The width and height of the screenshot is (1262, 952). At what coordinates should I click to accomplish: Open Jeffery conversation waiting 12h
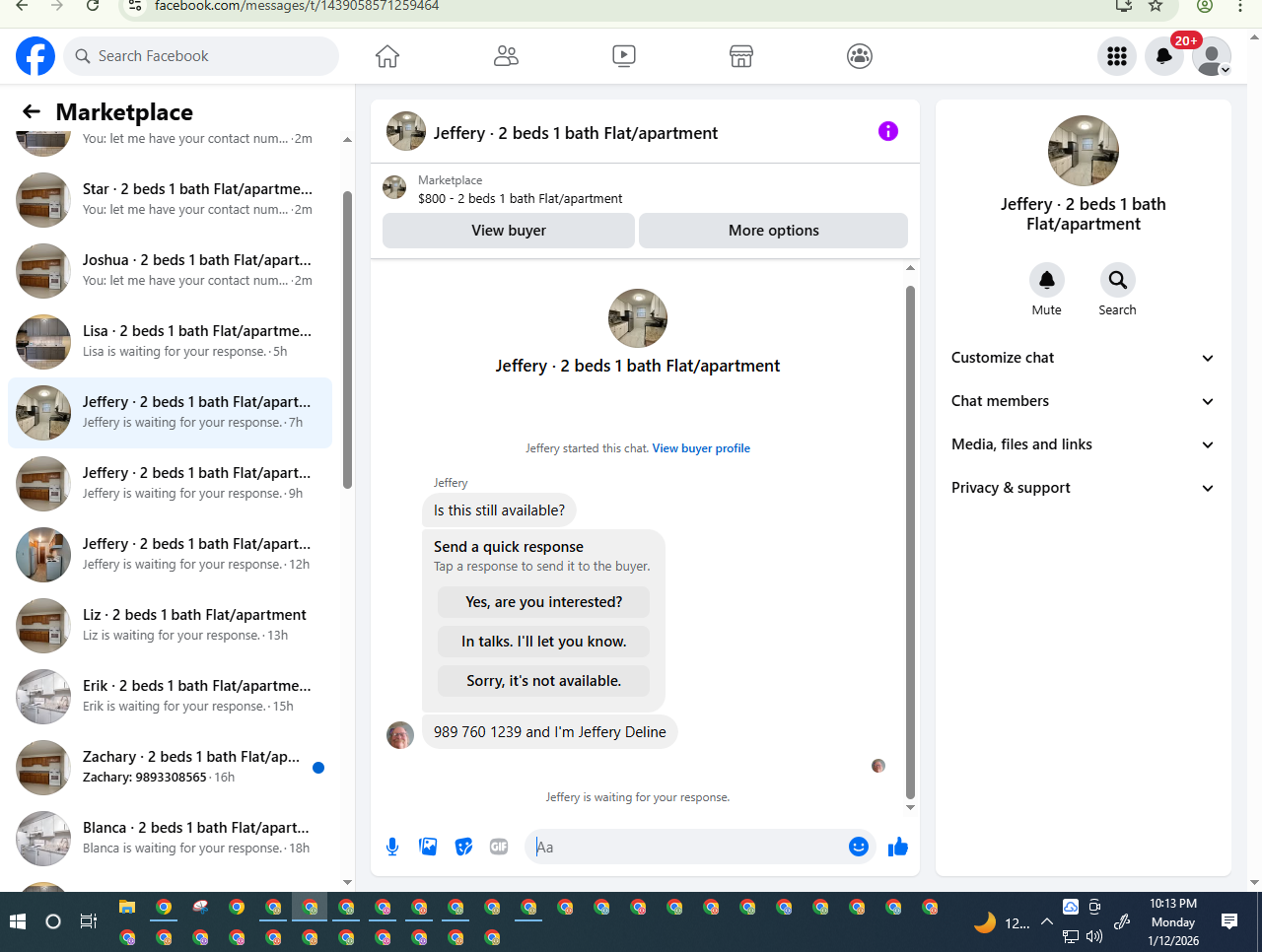(x=170, y=554)
